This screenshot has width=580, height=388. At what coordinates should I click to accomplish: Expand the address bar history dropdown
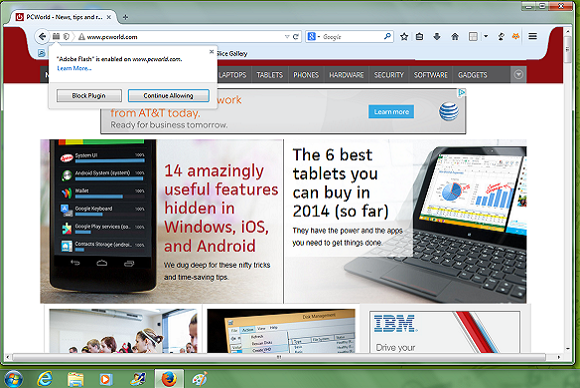(287, 37)
